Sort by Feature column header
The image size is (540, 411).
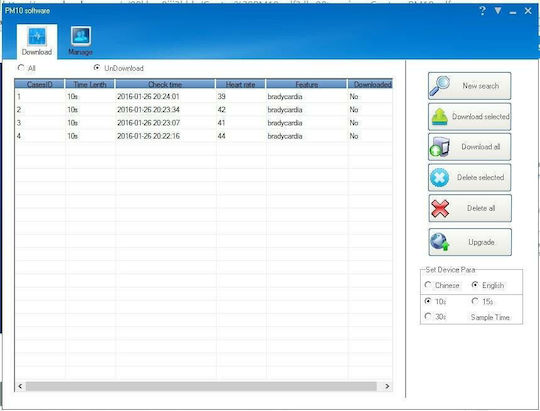306,84
